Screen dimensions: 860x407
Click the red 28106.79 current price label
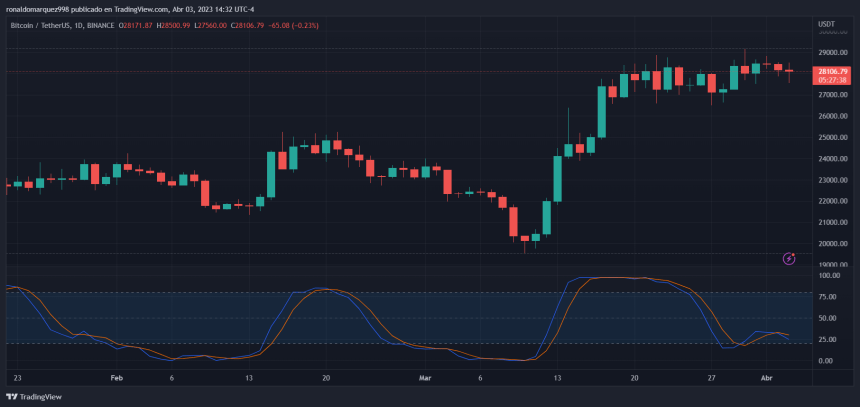(x=832, y=71)
